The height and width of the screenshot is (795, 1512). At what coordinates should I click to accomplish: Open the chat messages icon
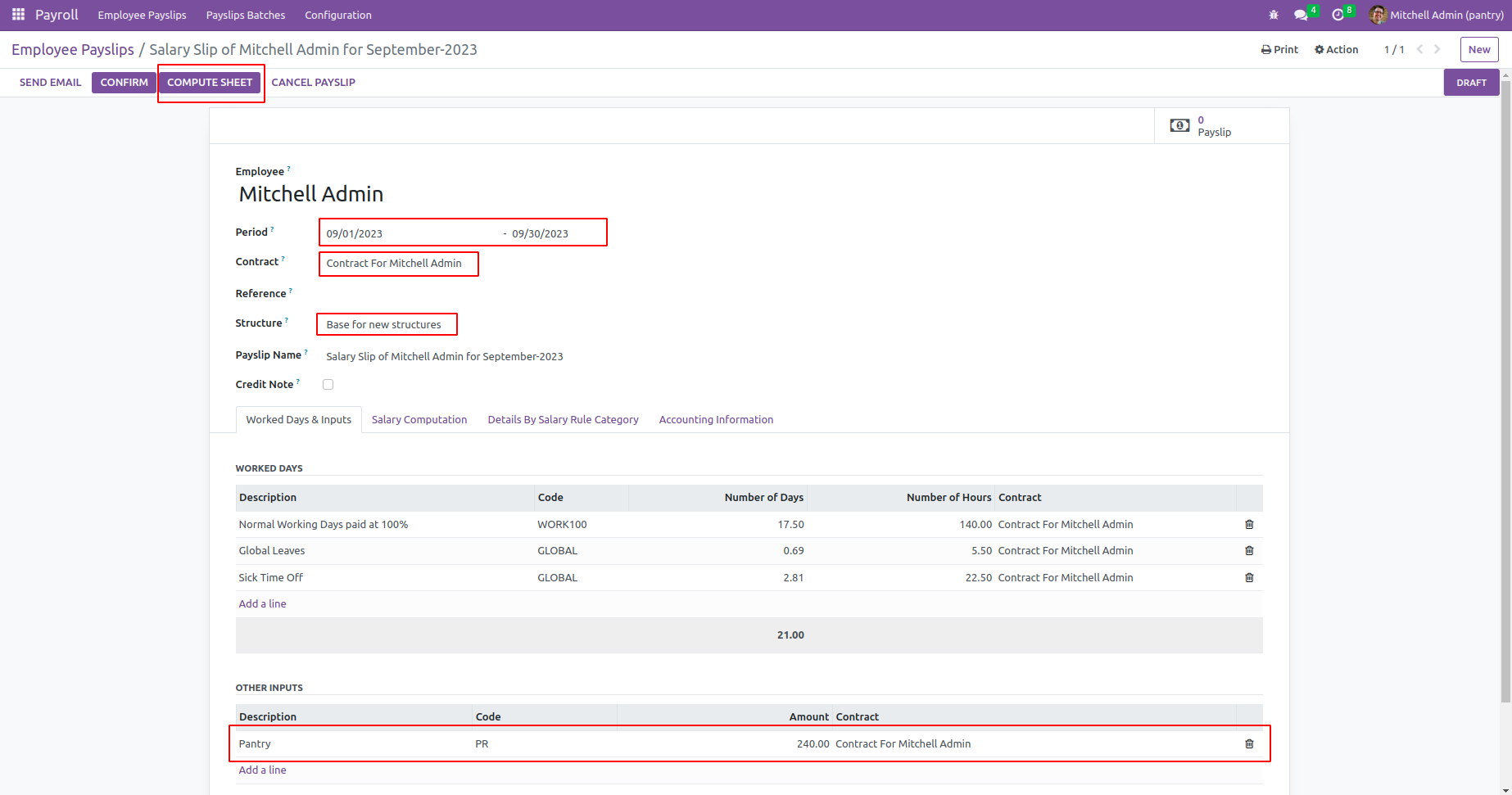click(1300, 15)
